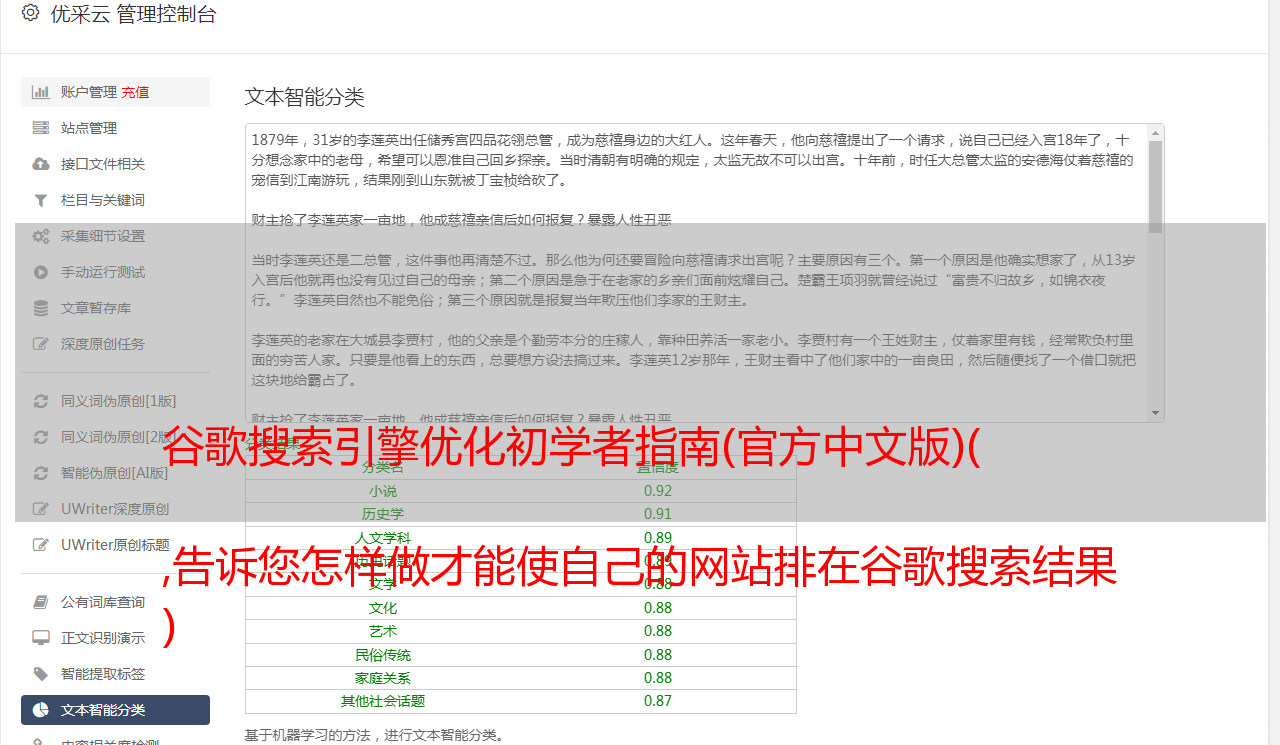This screenshot has height=745, width=1280.
Task: Click the edit icon for 深度原创任务
Action: pos(41,344)
